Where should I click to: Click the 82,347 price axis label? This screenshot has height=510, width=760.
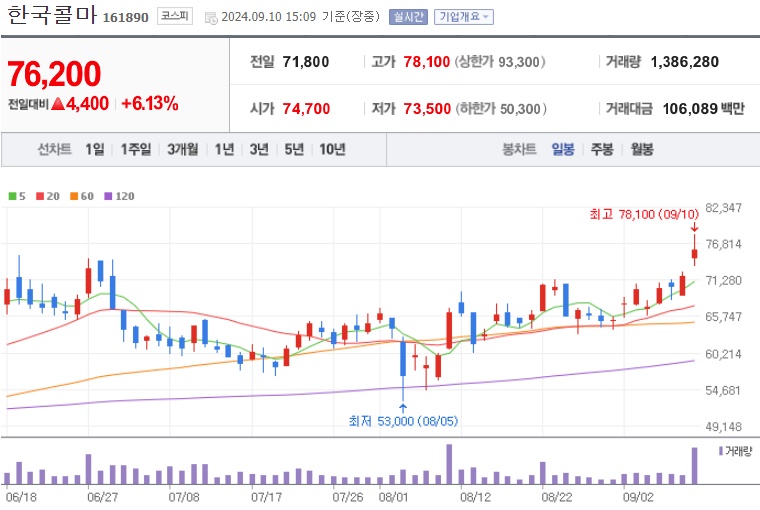724,208
